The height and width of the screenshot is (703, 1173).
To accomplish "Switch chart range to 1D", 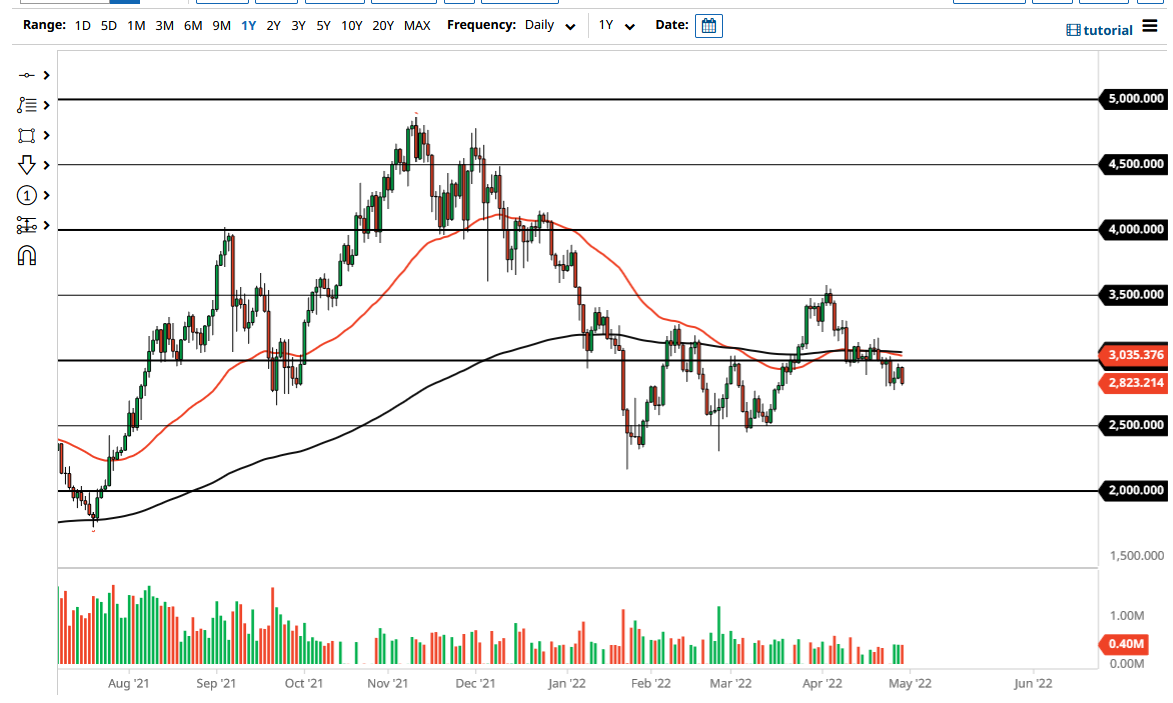I will 81,25.
